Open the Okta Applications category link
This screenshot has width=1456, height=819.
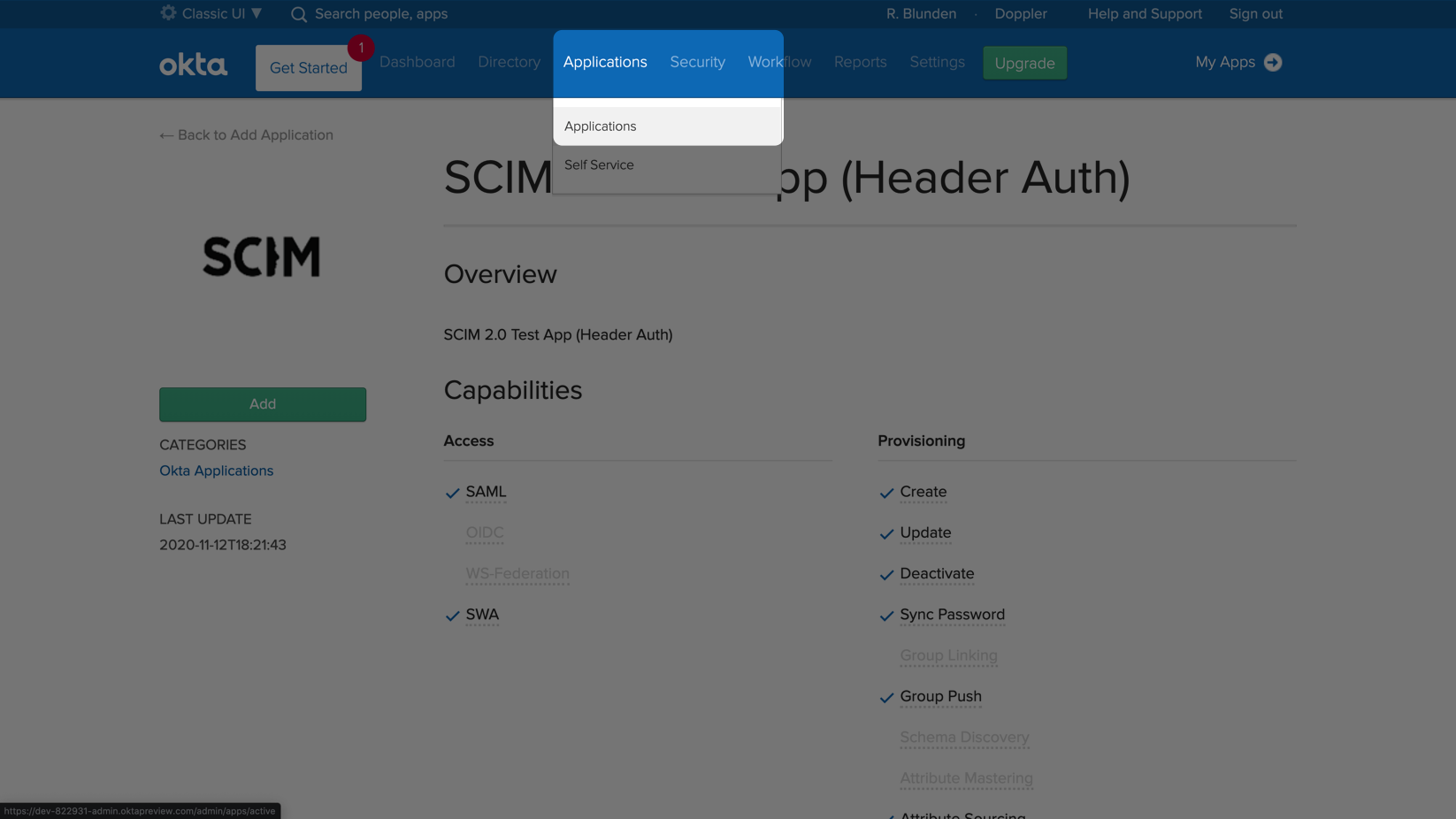click(216, 471)
